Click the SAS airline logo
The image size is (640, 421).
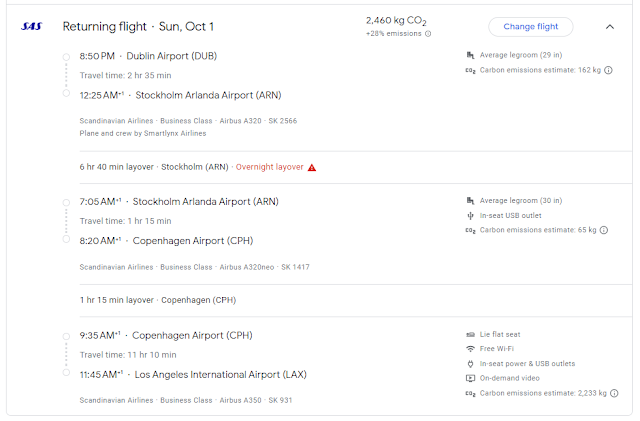click(32, 27)
